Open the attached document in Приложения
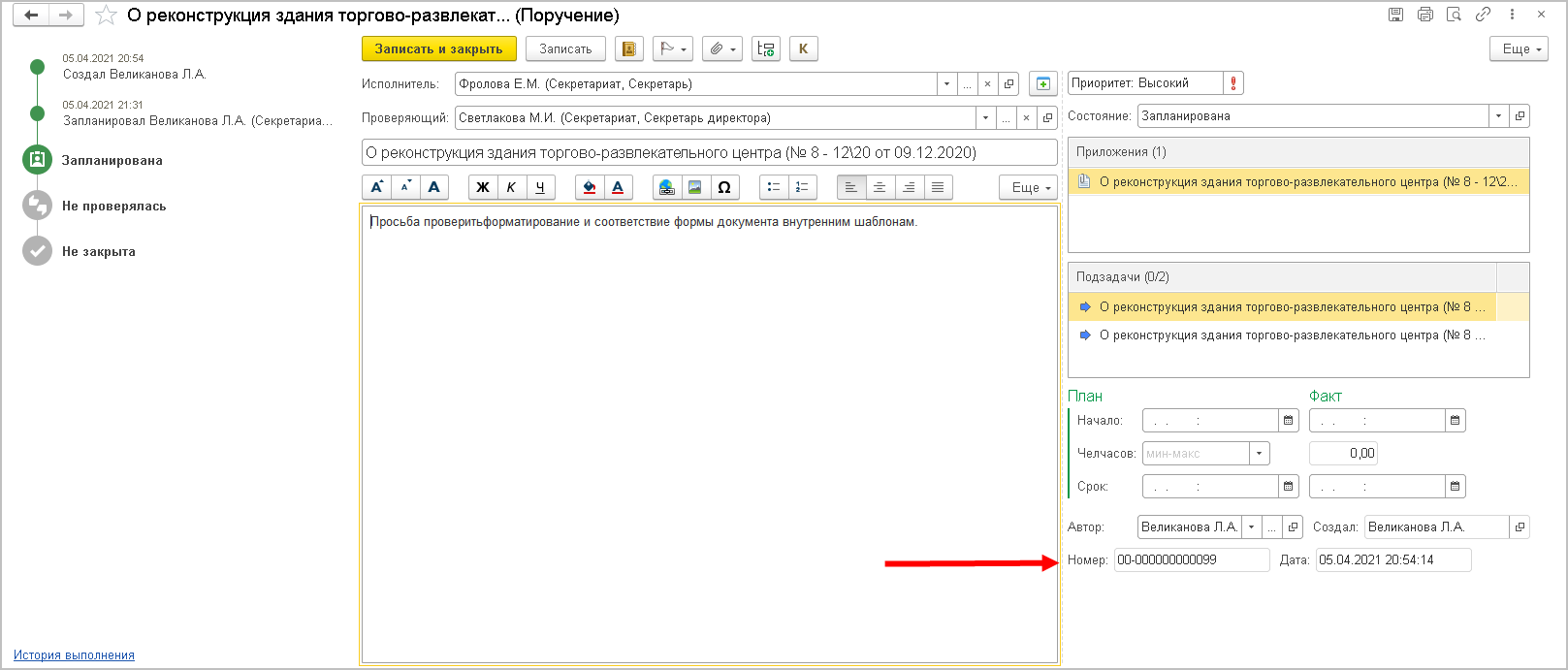Viewport: 1568px width, 670px height. click(x=1298, y=181)
